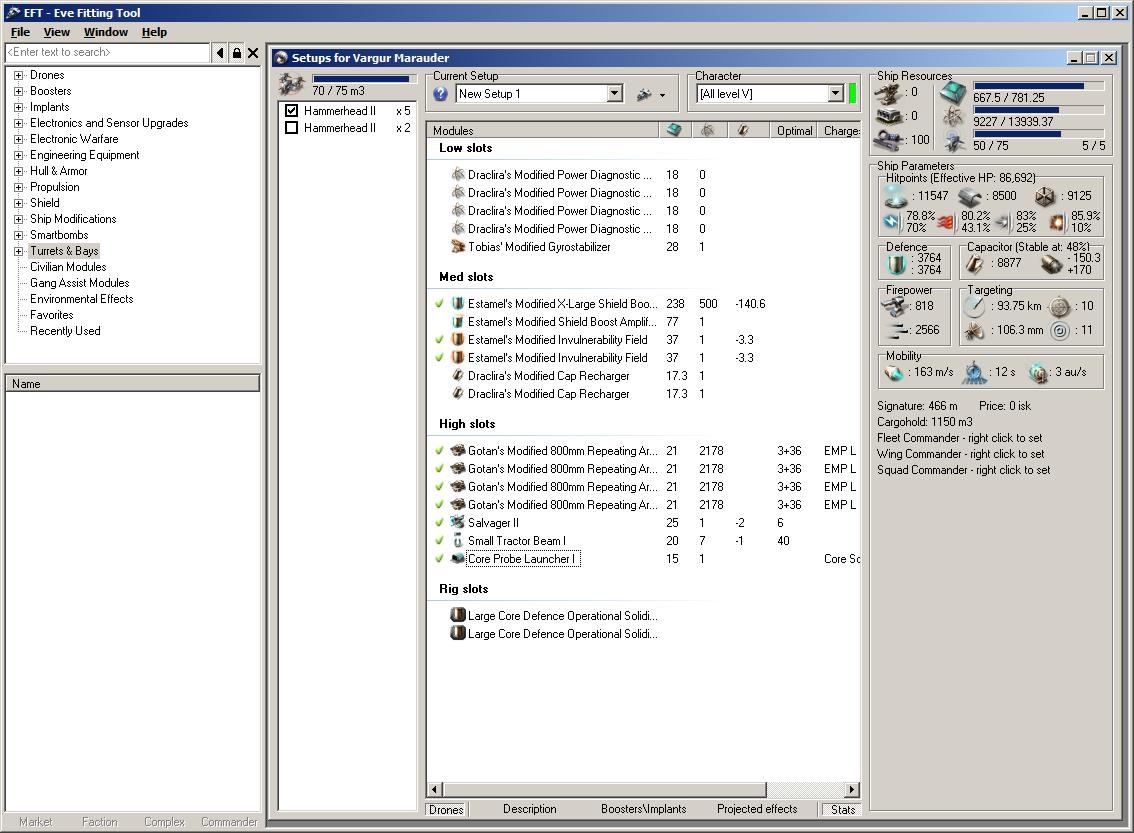Open the View menu

pyautogui.click(x=56, y=32)
